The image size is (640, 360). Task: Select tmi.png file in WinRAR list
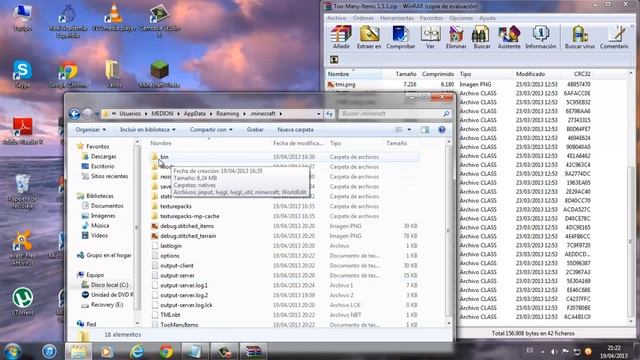[x=345, y=84]
